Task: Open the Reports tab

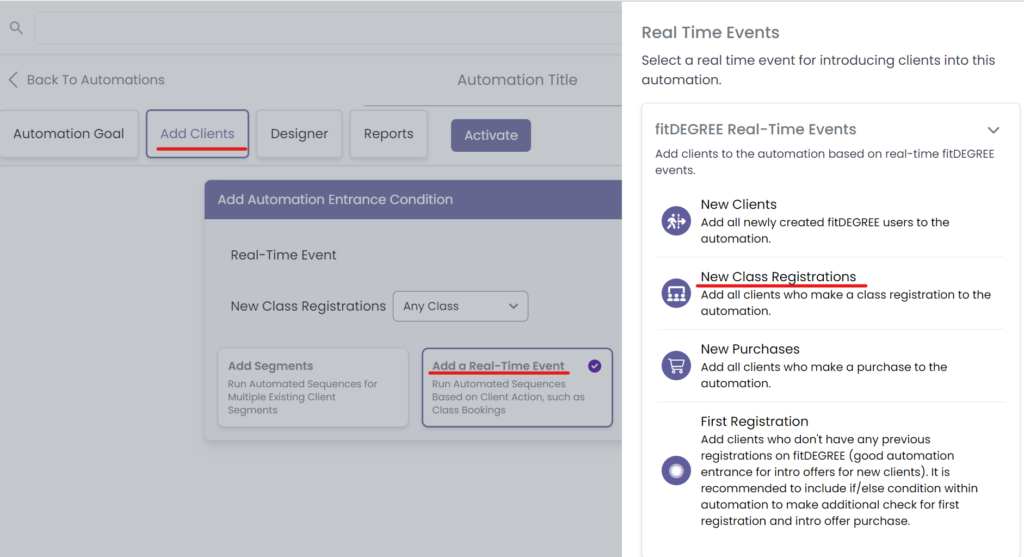Action: [x=389, y=134]
